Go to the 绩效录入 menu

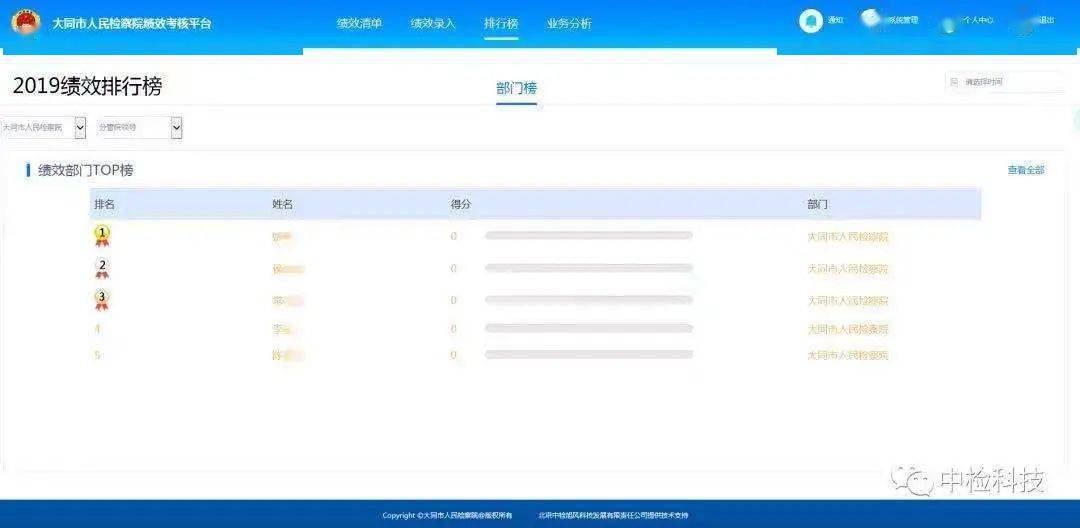433,23
